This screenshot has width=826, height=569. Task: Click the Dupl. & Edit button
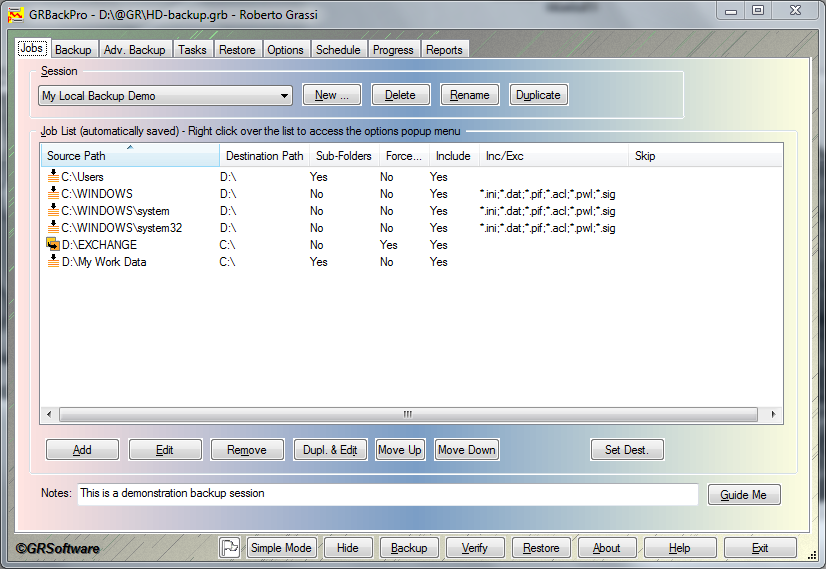click(x=330, y=450)
